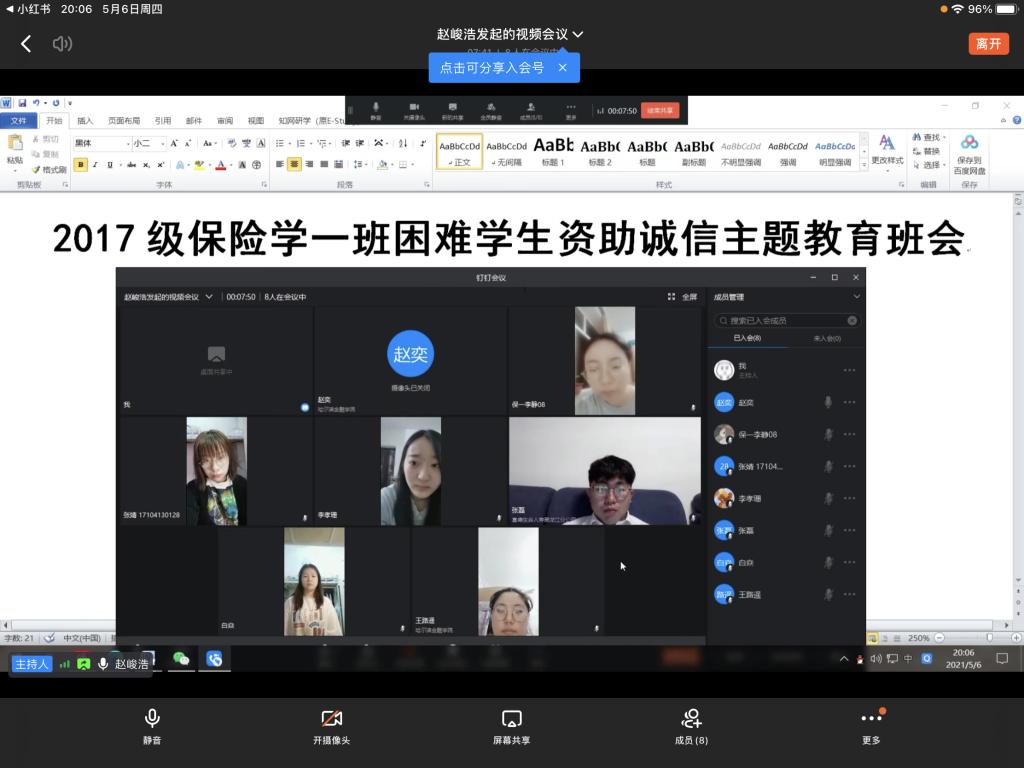Tap the back arrow to leave meeting view

click(26, 44)
